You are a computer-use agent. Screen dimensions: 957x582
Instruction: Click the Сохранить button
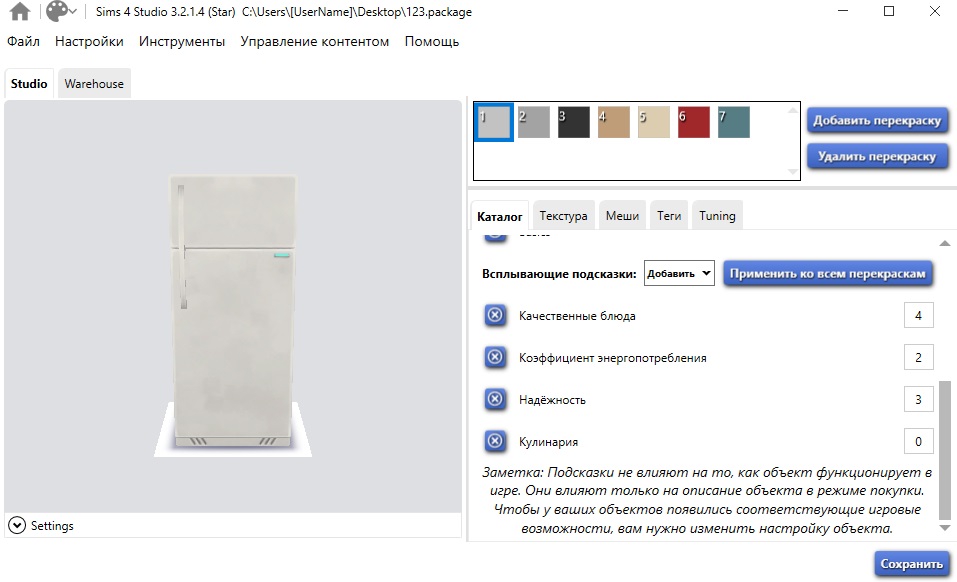coord(911,564)
